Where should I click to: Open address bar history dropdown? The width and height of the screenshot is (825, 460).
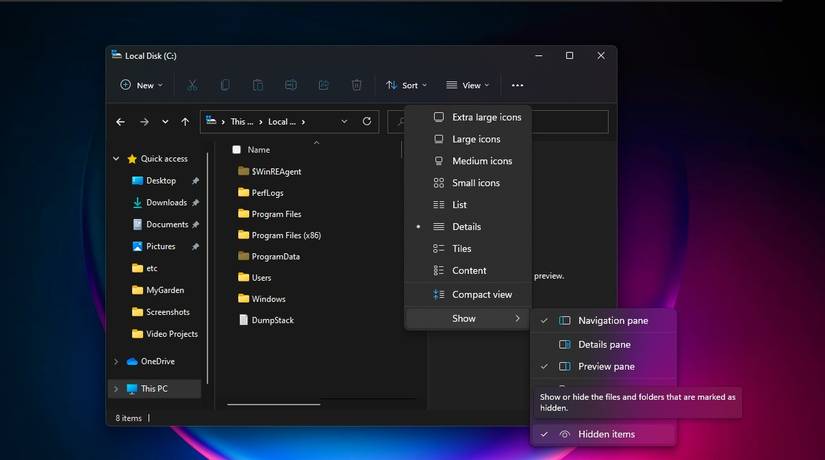pyautogui.click(x=344, y=122)
